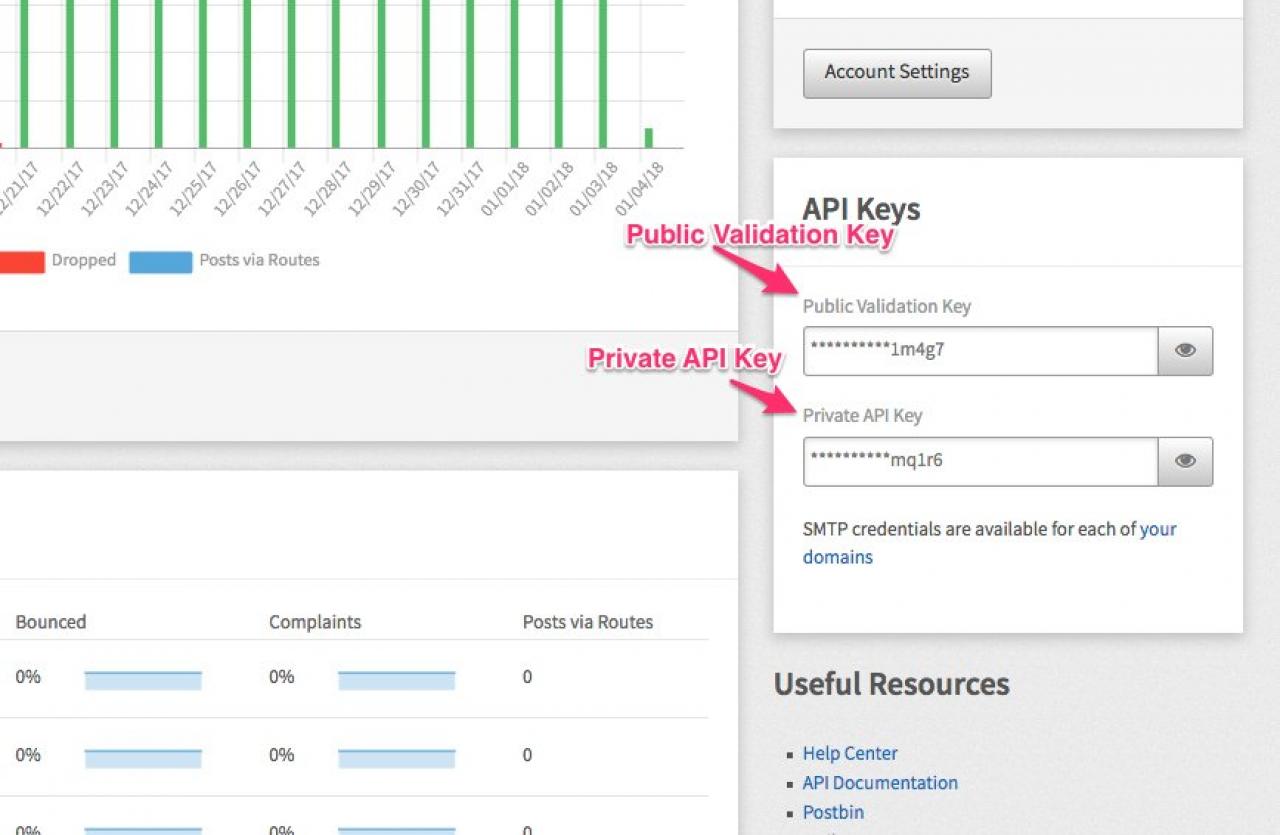This screenshot has width=1280, height=835.
Task: Open Account Settings
Action: point(897,73)
